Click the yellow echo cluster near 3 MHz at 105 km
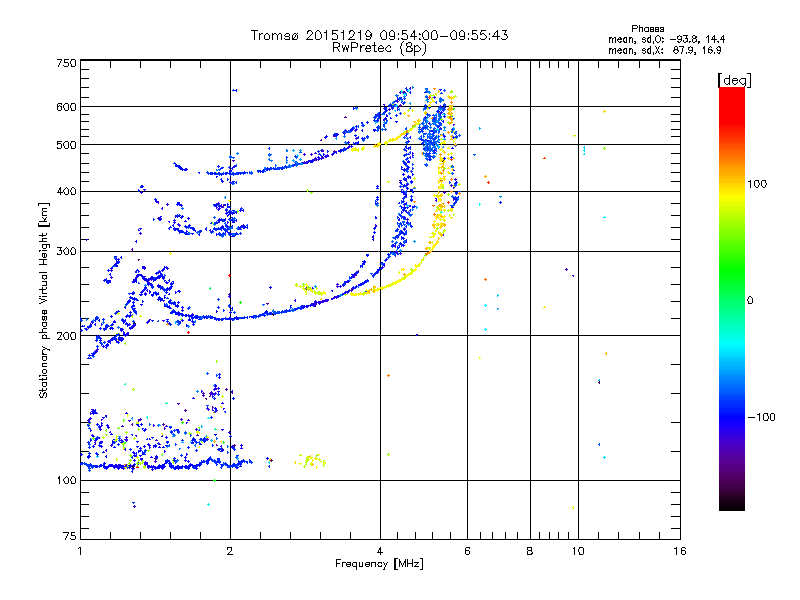Image resolution: width=800 pixels, height=600 pixels. pyautogui.click(x=310, y=461)
